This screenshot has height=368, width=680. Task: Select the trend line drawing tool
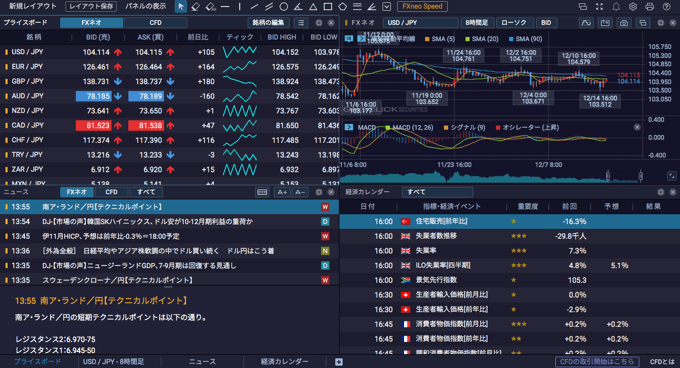254,7
